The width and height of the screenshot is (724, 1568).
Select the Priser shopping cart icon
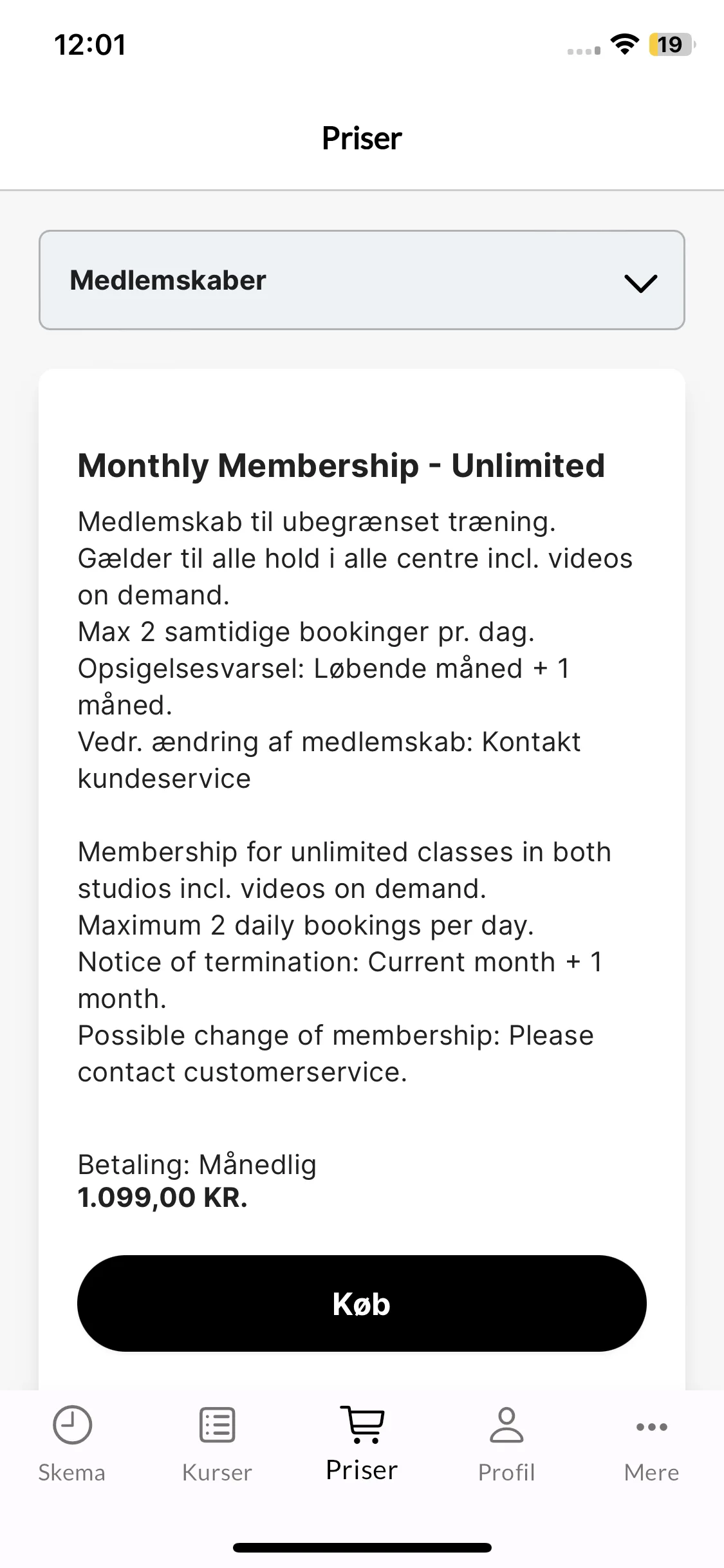[x=362, y=1424]
